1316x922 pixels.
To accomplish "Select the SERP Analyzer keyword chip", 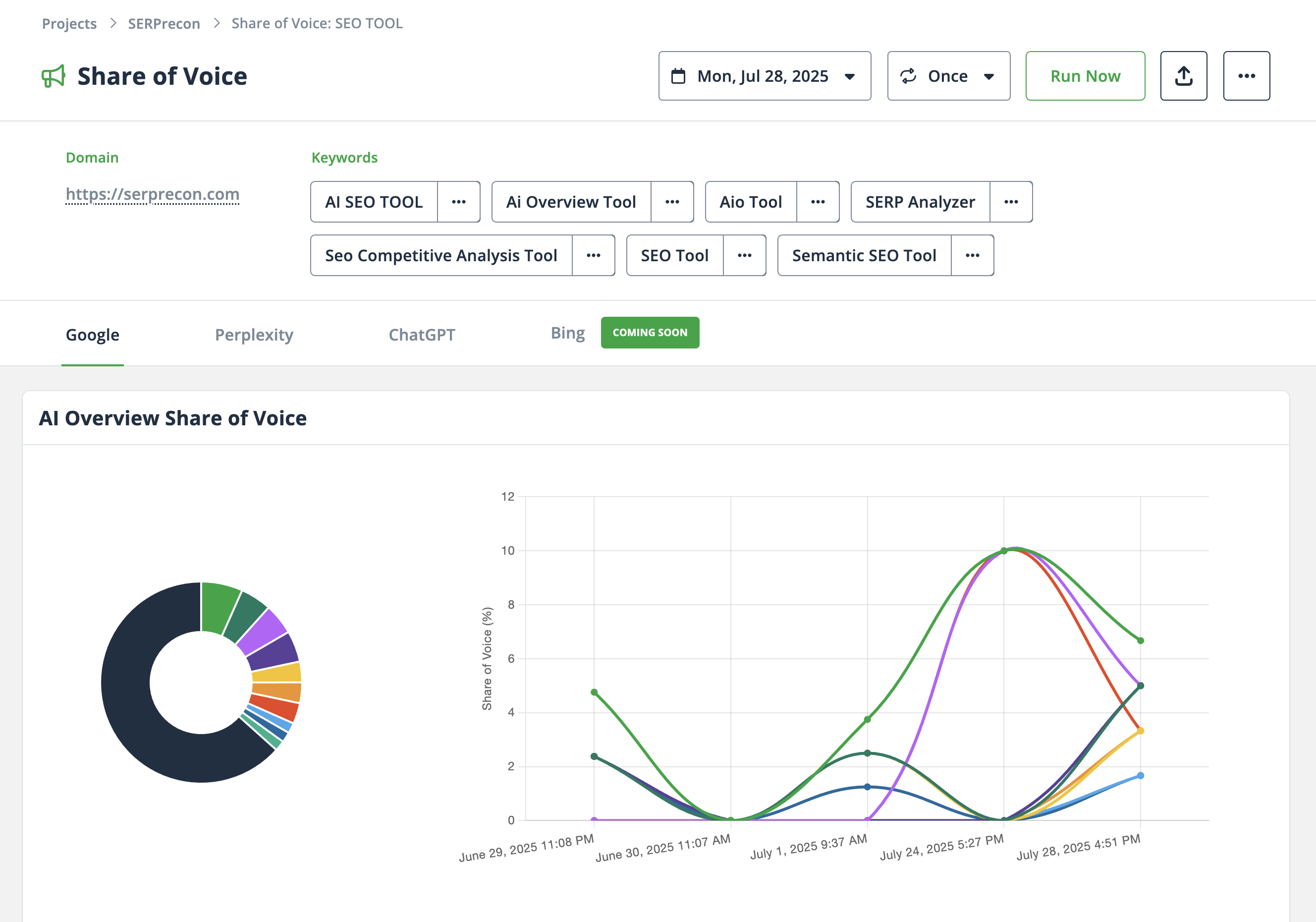I will 920,202.
